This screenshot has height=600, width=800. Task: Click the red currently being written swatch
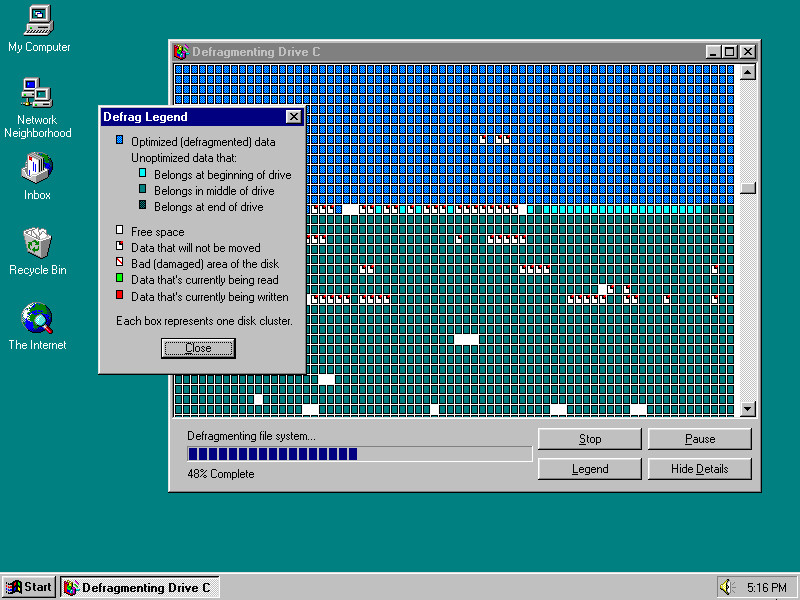pos(119,294)
